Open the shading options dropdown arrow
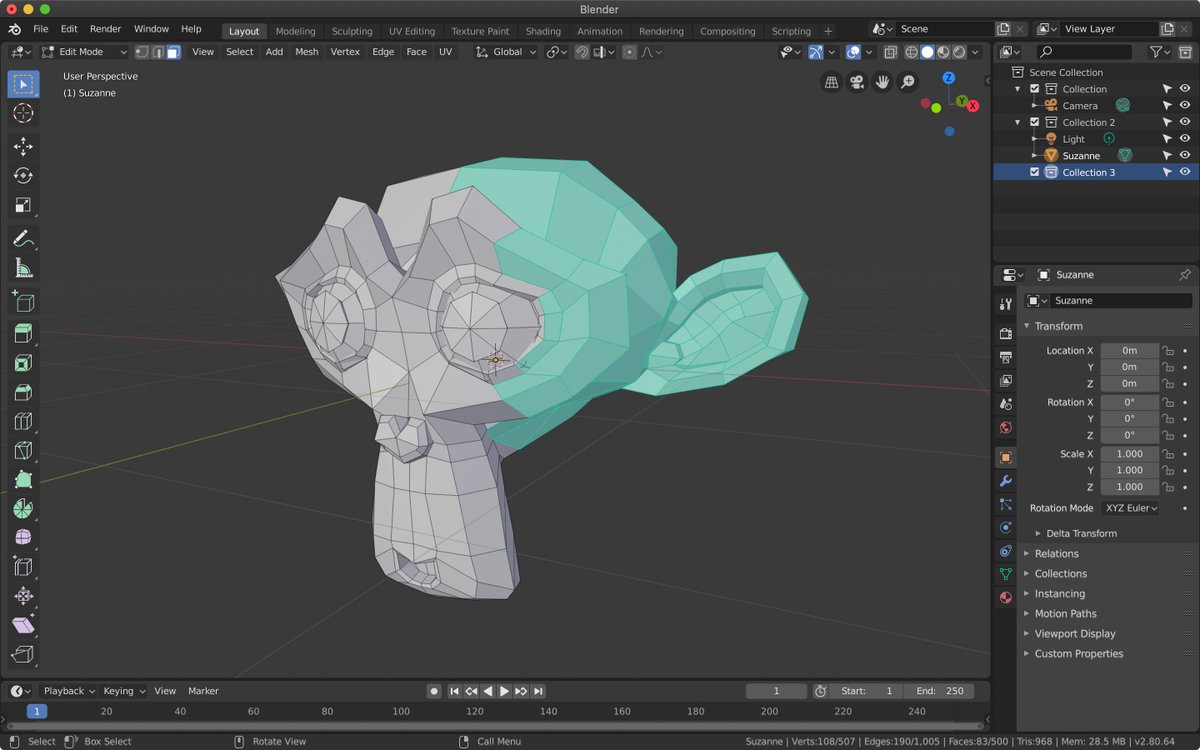 pos(975,52)
